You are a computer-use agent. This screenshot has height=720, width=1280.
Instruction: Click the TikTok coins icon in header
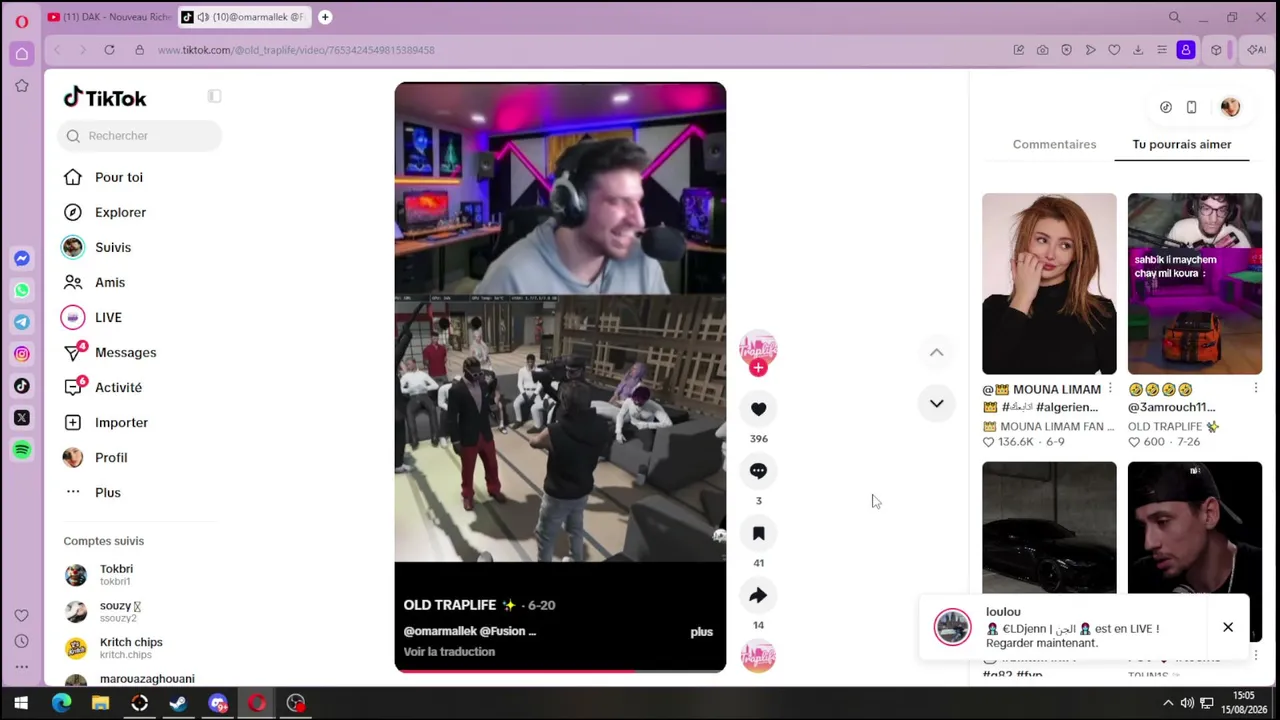(x=1166, y=107)
